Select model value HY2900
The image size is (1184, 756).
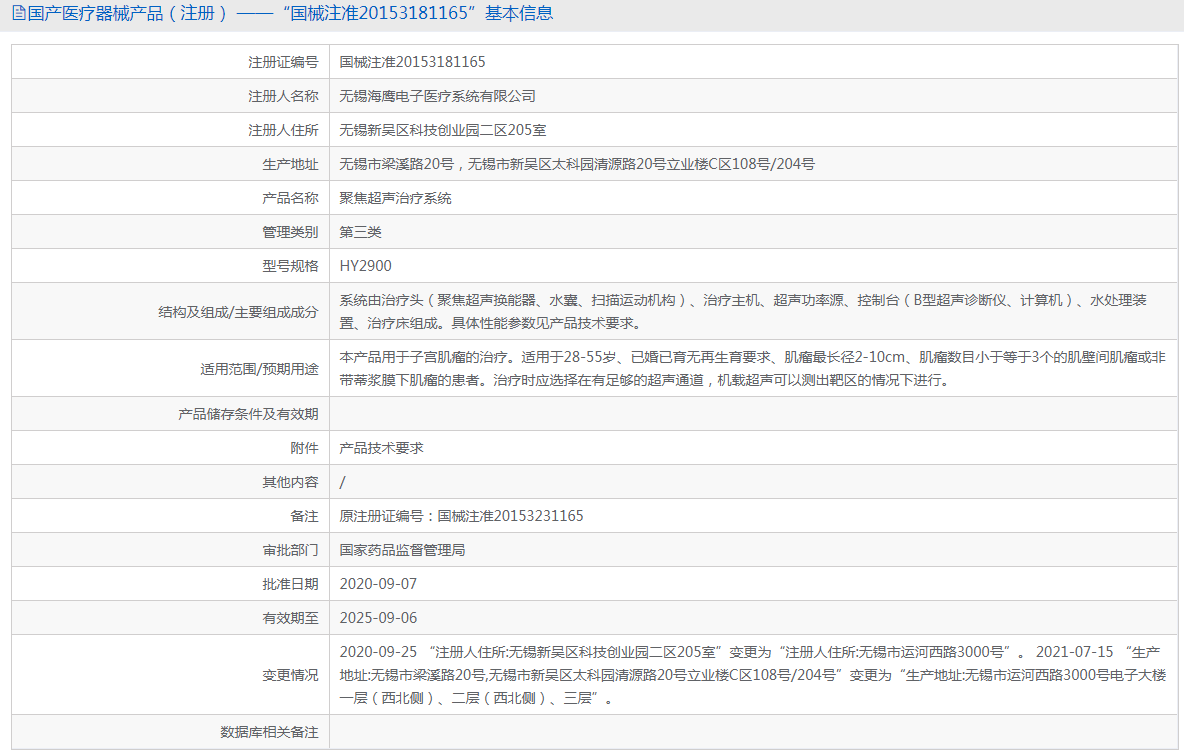point(365,266)
